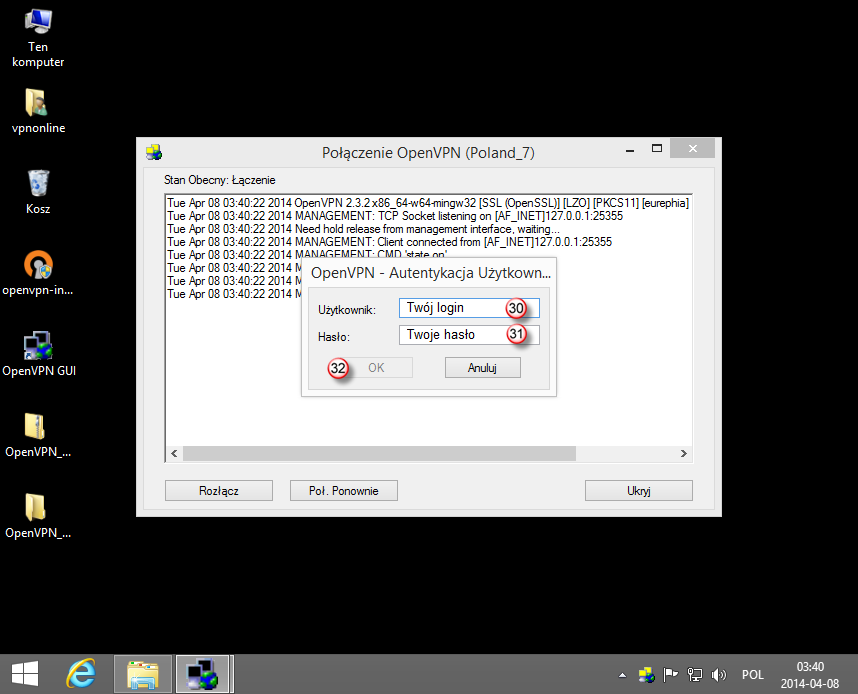Click the 'Połączenie OpenVPN (Poland_7)' title text

[428, 153]
